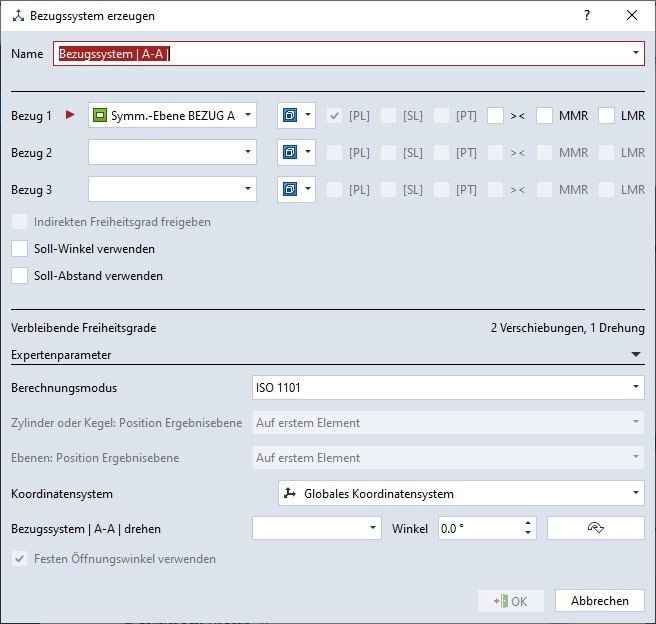This screenshot has width=656, height=624.
Task: Click the help question mark in title bar
Action: [x=587, y=16]
